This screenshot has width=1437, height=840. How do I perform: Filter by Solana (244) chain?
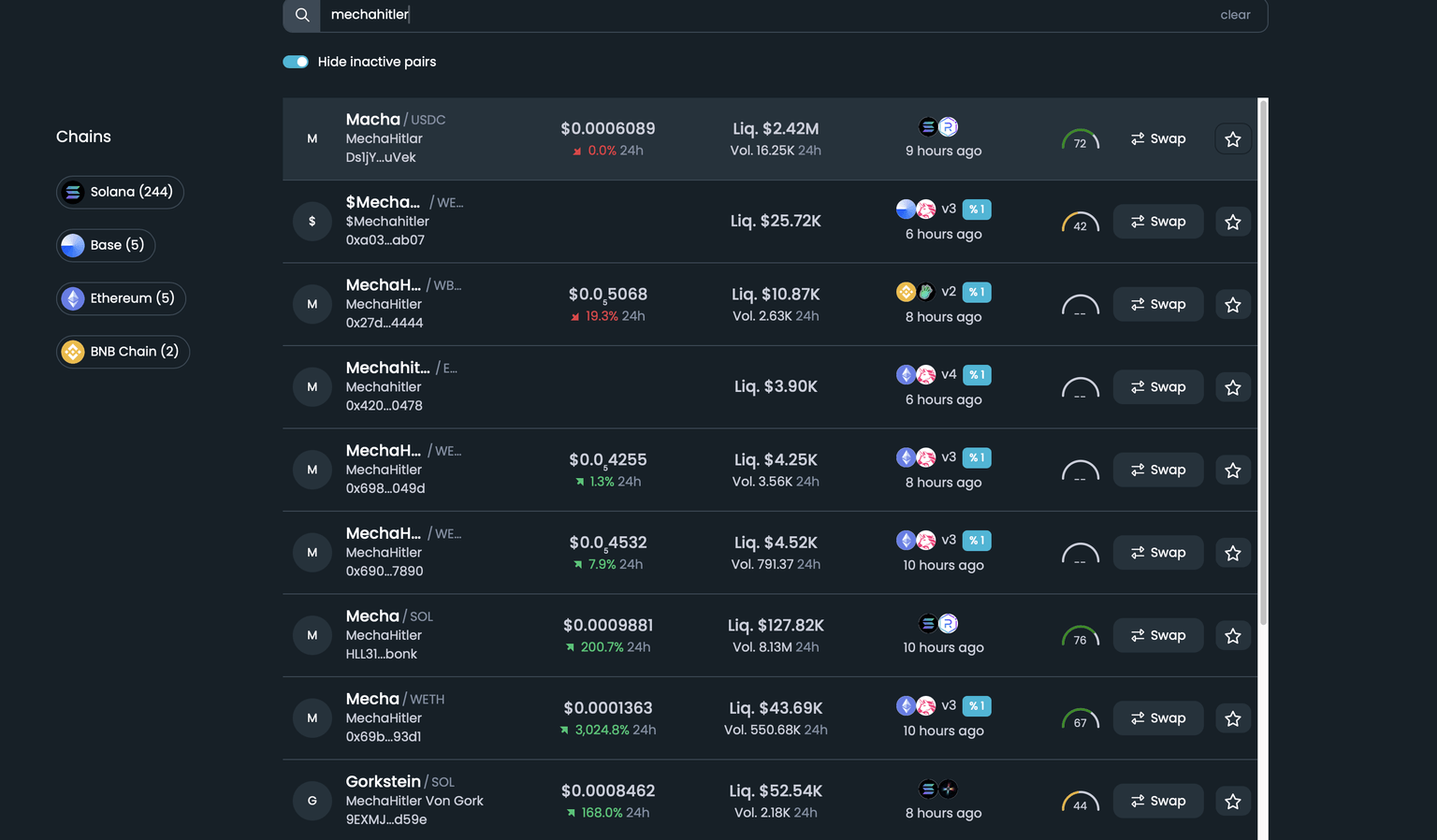(120, 193)
